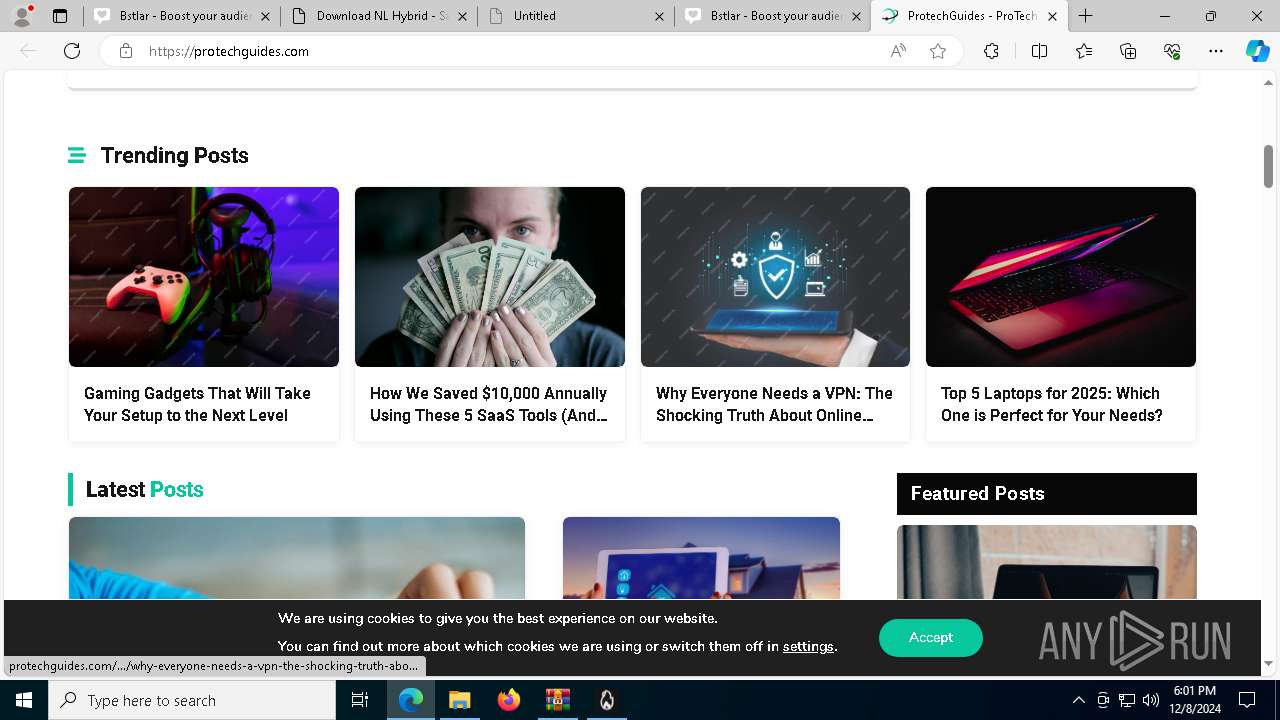
Task: Open Microsoft Edge from taskbar
Action: click(x=411, y=700)
